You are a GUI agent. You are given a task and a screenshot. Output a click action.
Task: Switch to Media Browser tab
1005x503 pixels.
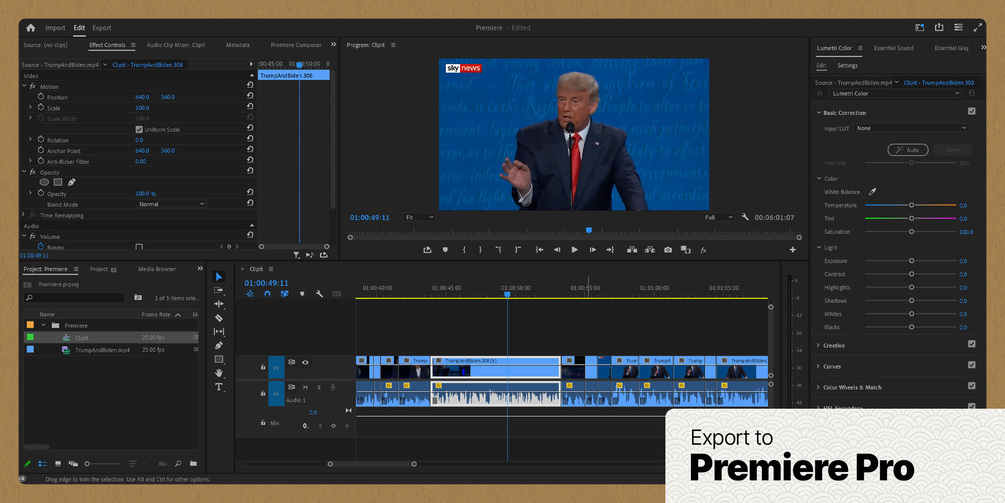pos(157,269)
